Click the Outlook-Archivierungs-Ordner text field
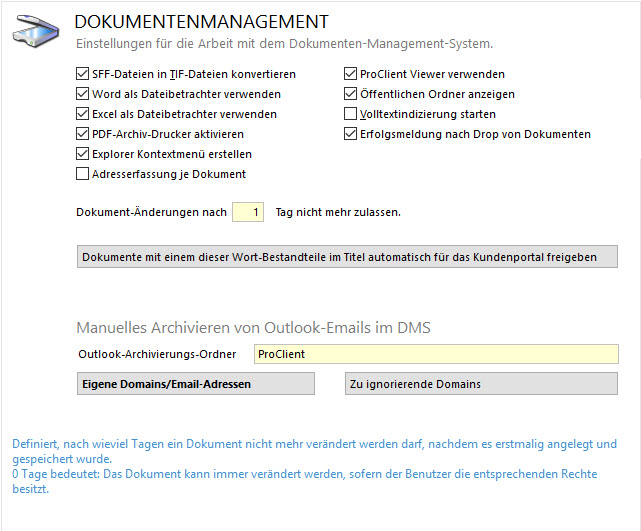This screenshot has height=531, width=641. (435, 354)
